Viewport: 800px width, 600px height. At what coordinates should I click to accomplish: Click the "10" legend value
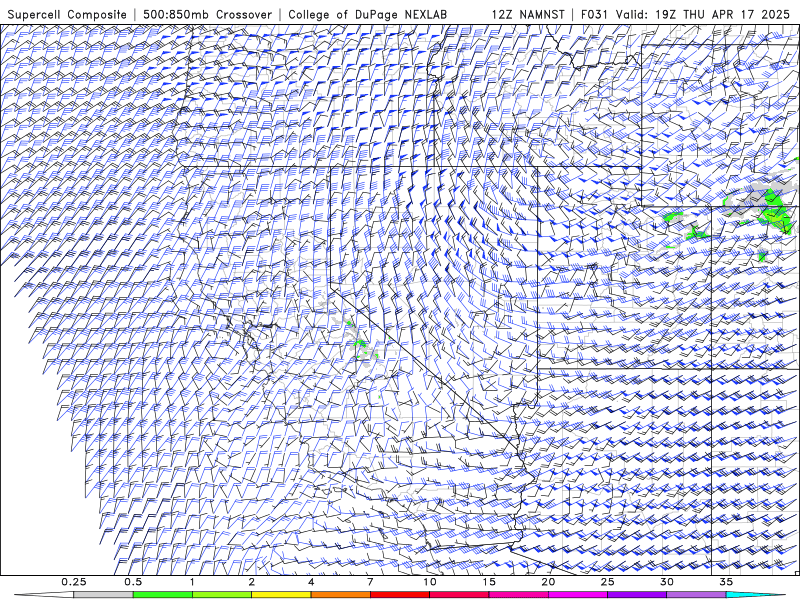pos(430,582)
